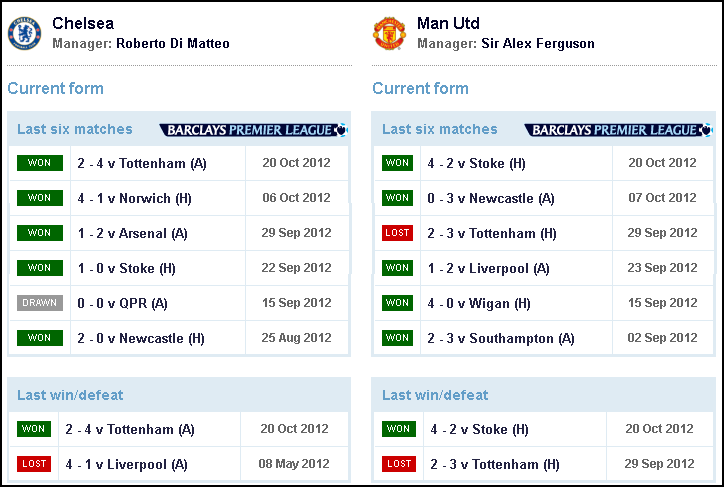This screenshot has height=487, width=724.
Task: Open 1 - 2 v Liverpool (A) result
Action: 488,269
